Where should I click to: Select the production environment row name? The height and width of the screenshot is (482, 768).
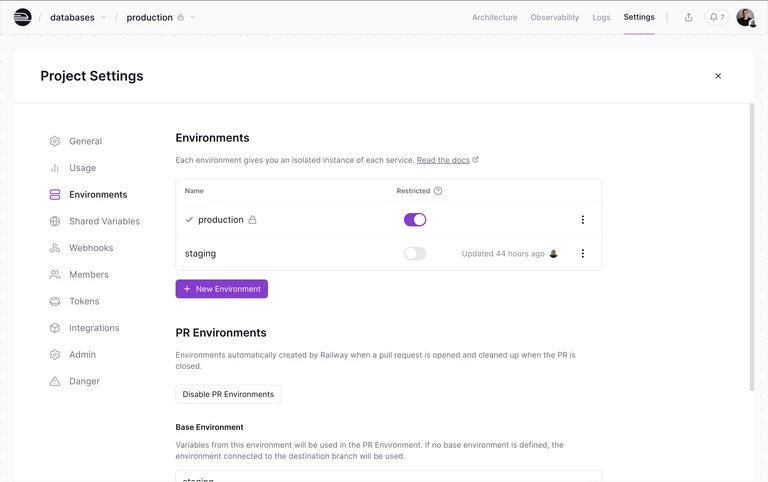tap(220, 220)
